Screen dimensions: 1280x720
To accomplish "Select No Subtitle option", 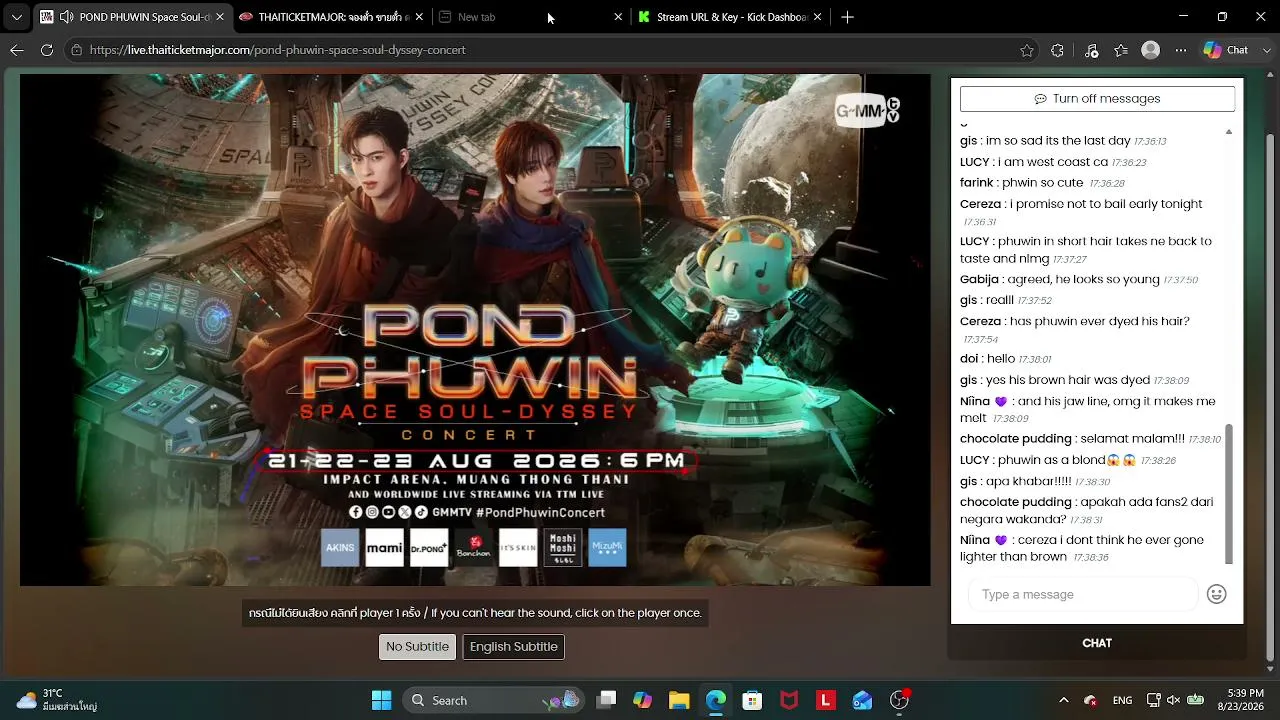I will pyautogui.click(x=417, y=647).
